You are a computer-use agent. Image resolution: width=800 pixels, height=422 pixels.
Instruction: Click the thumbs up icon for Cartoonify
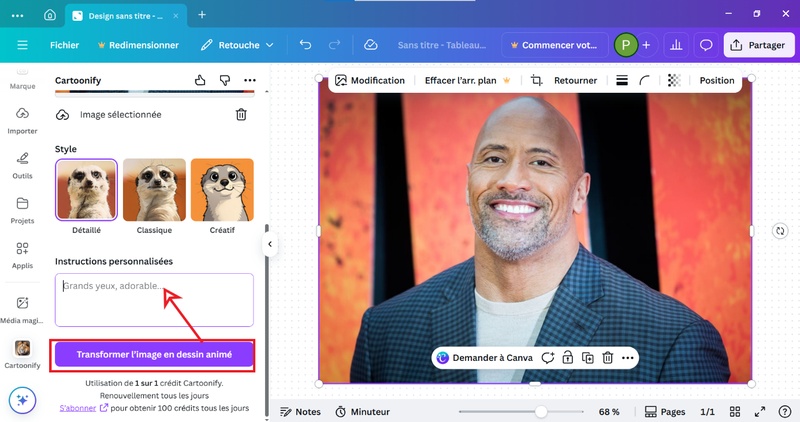click(x=200, y=80)
